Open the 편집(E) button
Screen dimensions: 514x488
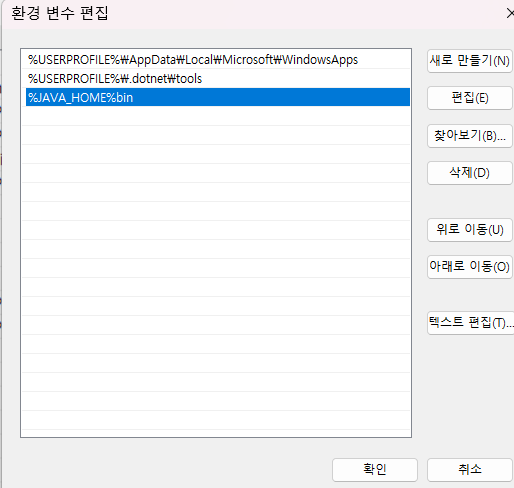point(469,98)
